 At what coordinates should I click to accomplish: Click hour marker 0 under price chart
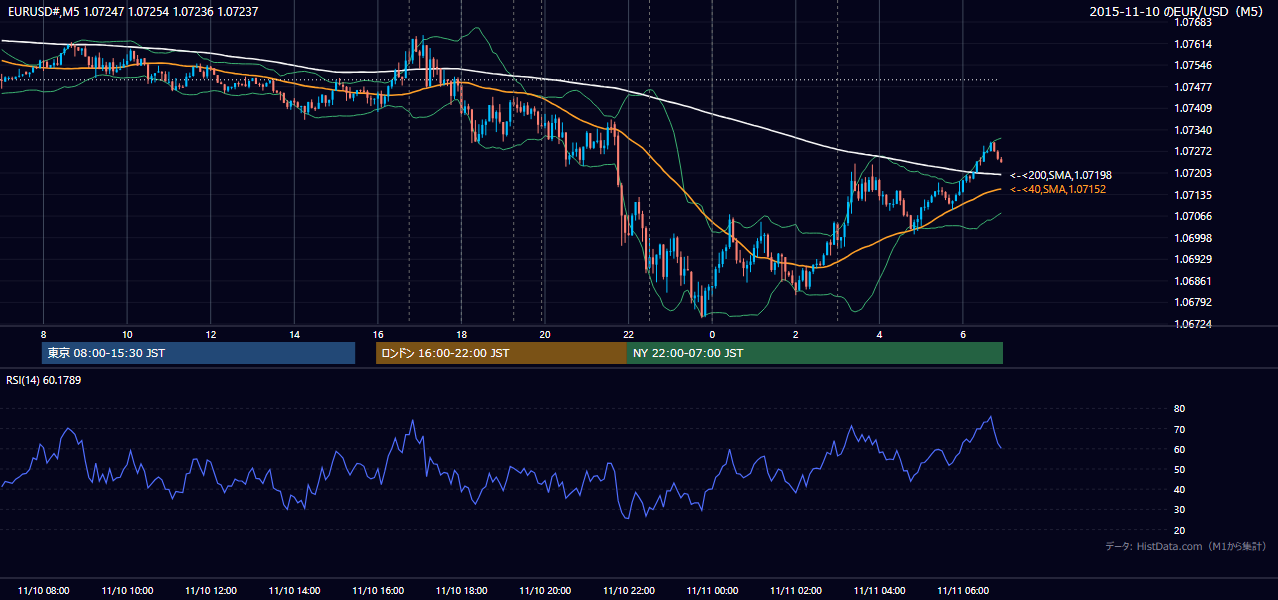coord(712,334)
